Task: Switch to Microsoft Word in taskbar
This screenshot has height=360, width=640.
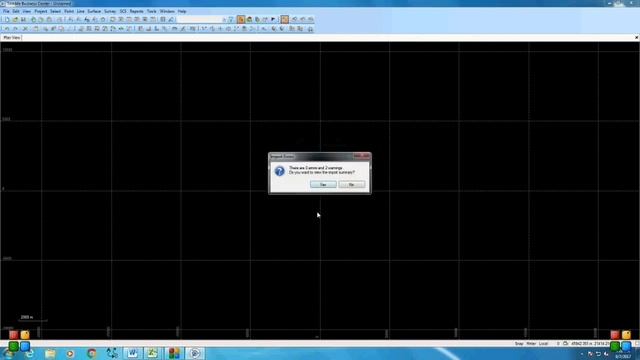Action: [132, 353]
